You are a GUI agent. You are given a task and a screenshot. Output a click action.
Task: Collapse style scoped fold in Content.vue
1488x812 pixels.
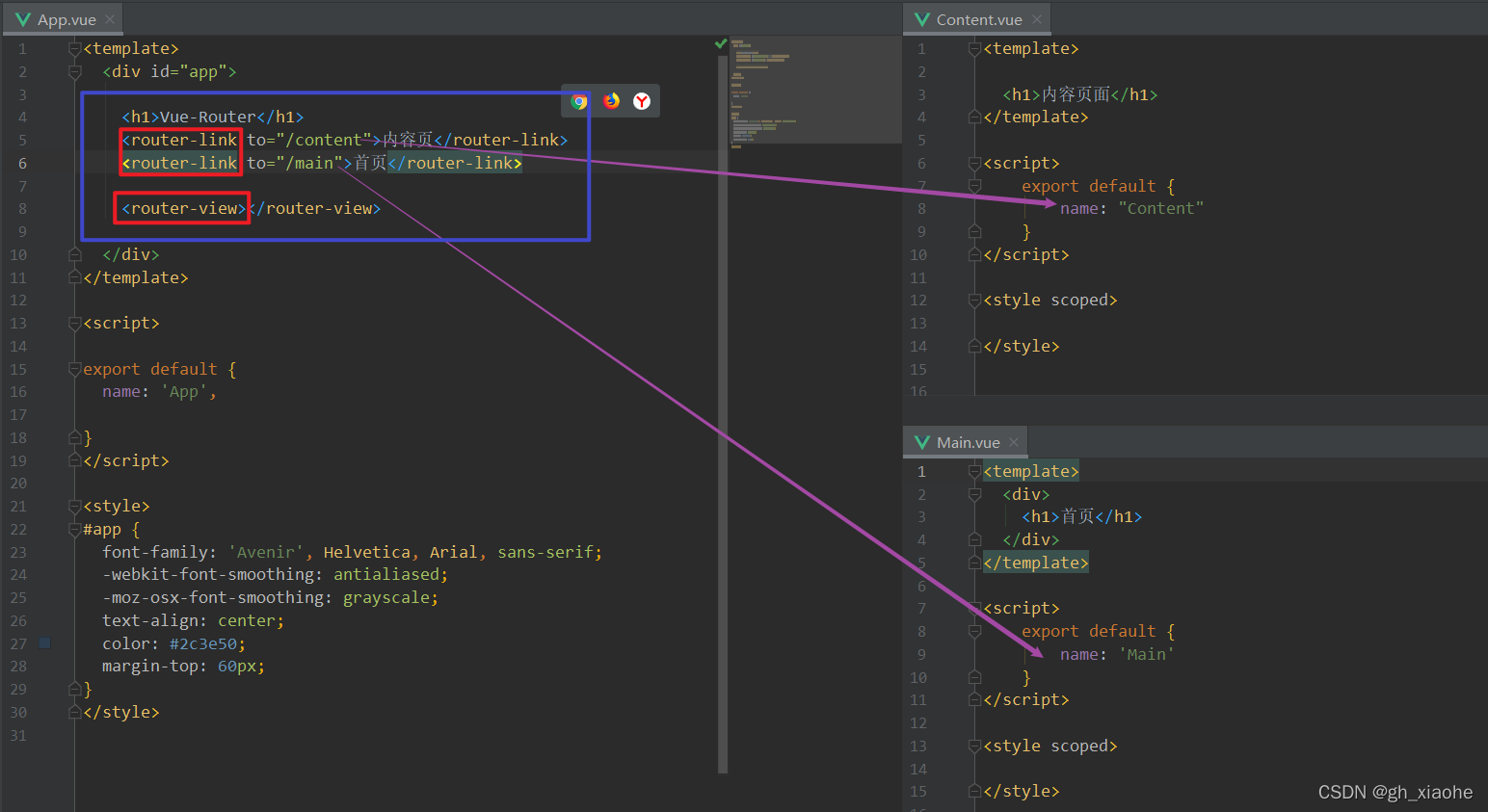coord(974,301)
